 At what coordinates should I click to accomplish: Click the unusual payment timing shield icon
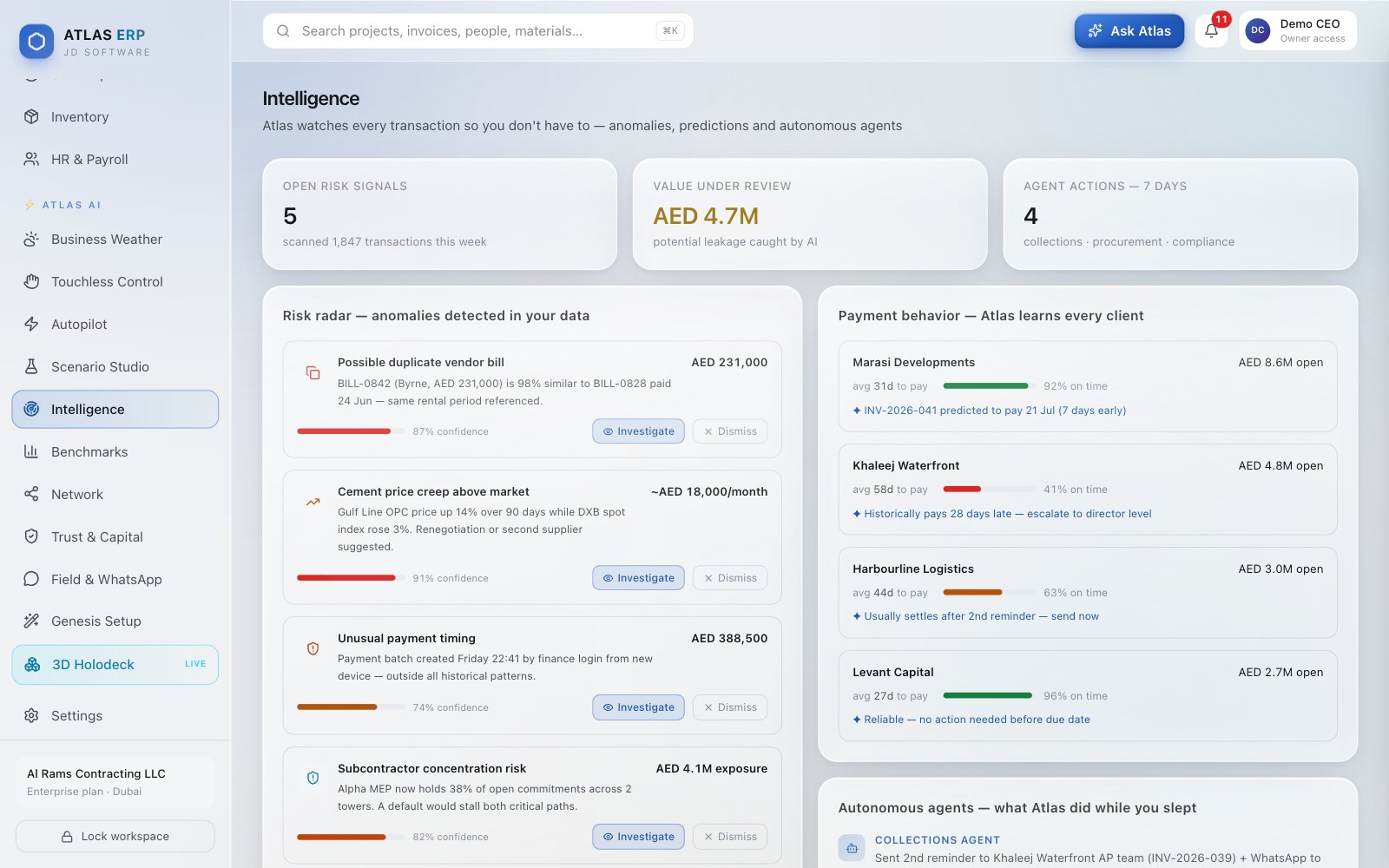click(313, 648)
